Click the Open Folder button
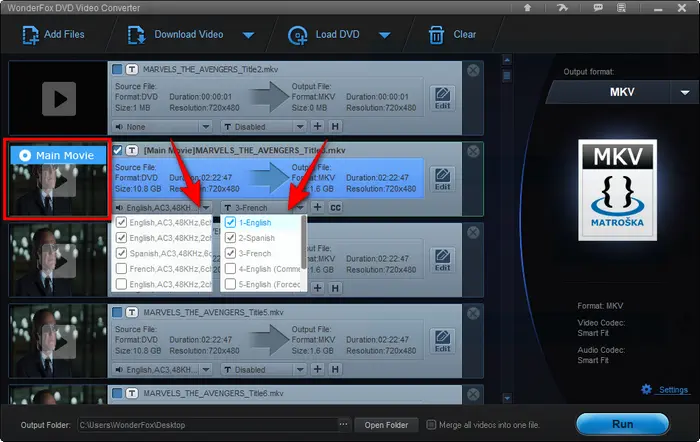Screen dimensions: 700x442 coord(385,425)
